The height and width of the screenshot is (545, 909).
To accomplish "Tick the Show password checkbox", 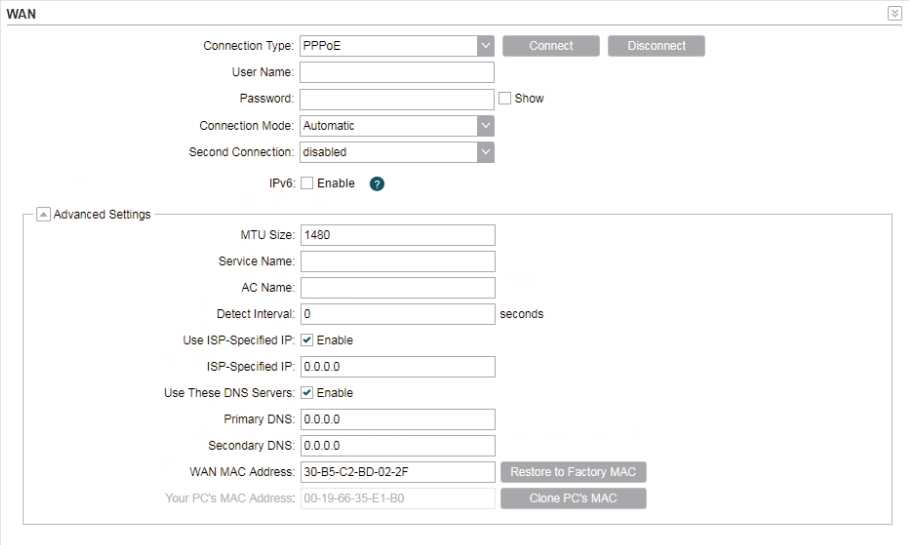I will click(x=505, y=99).
